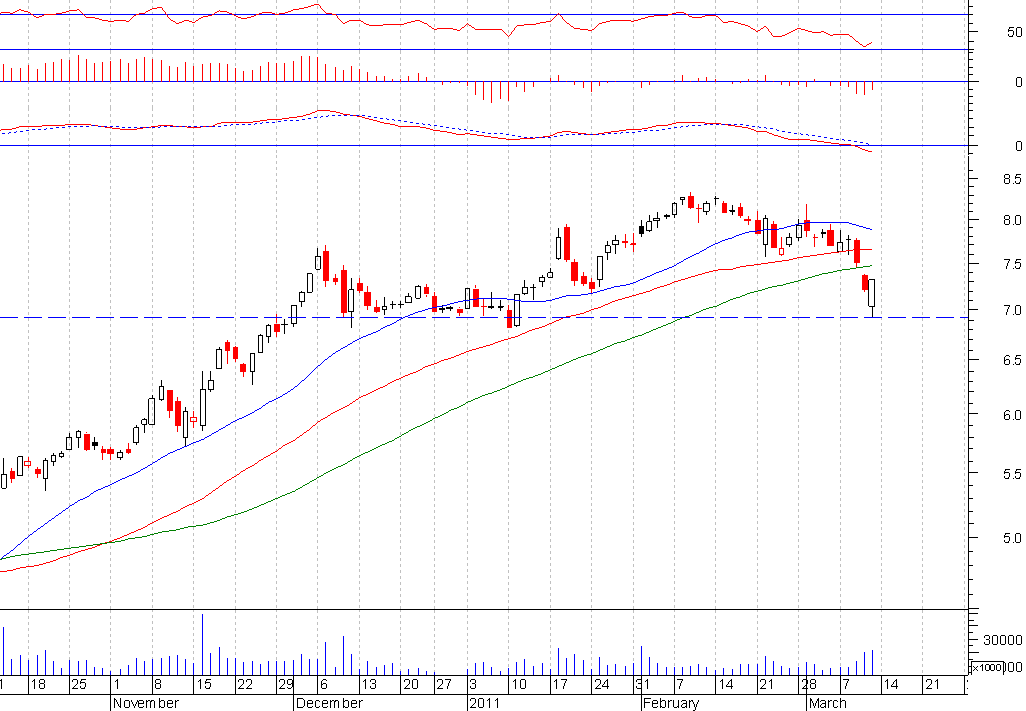Viewport: 1026px width, 711px height.
Task: Select the February month label
Action: (x=671, y=703)
